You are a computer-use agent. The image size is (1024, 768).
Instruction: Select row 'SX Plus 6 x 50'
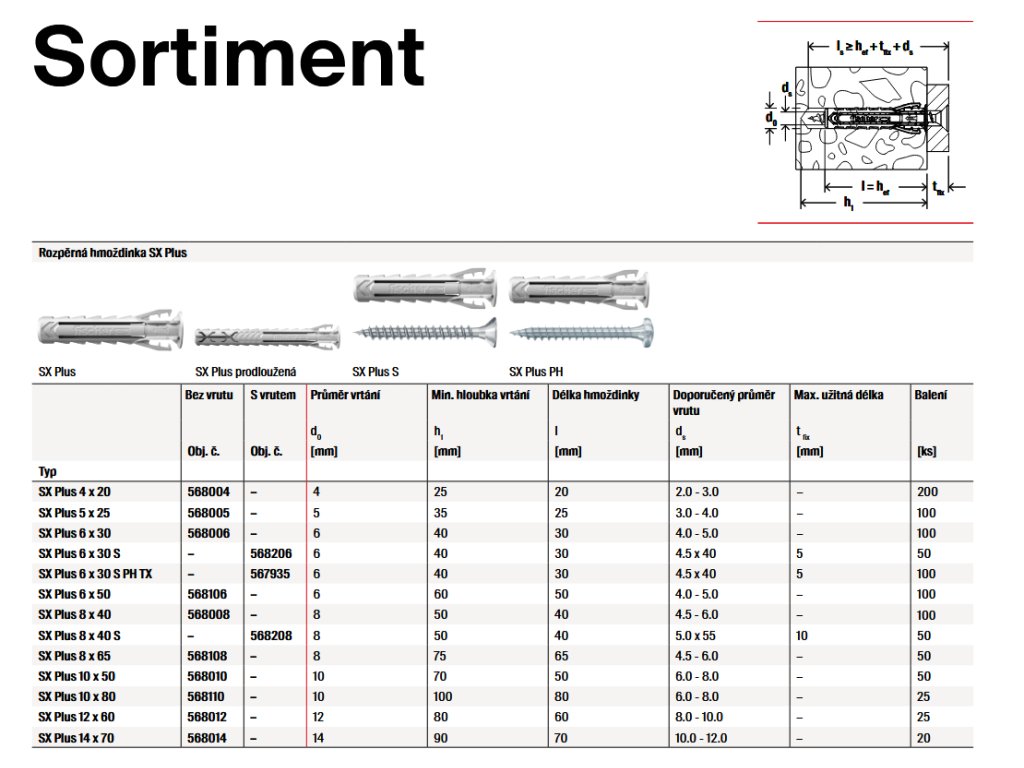click(x=503, y=594)
